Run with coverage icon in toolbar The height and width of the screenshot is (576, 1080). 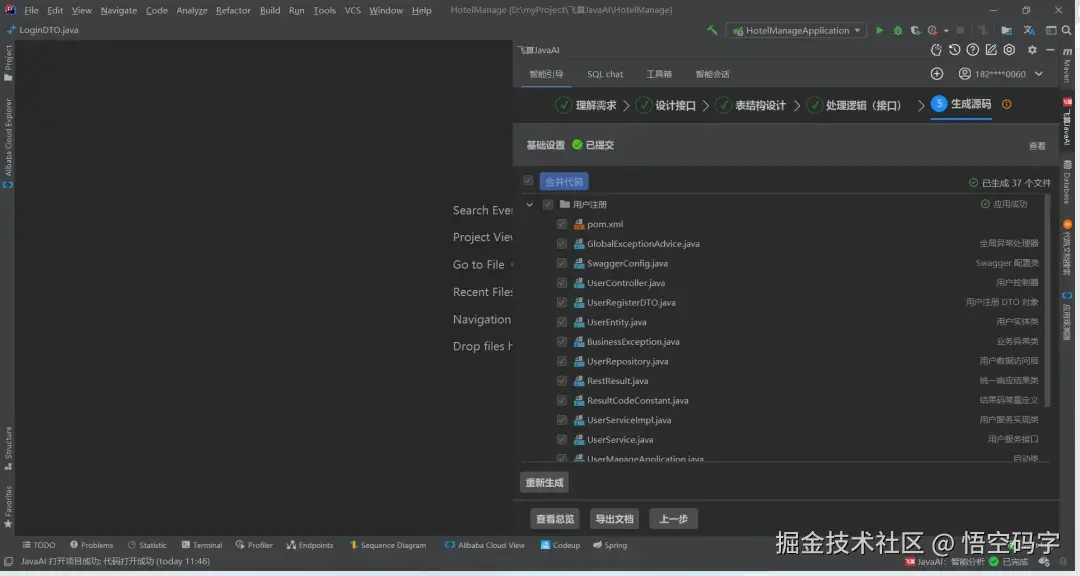[x=915, y=30]
